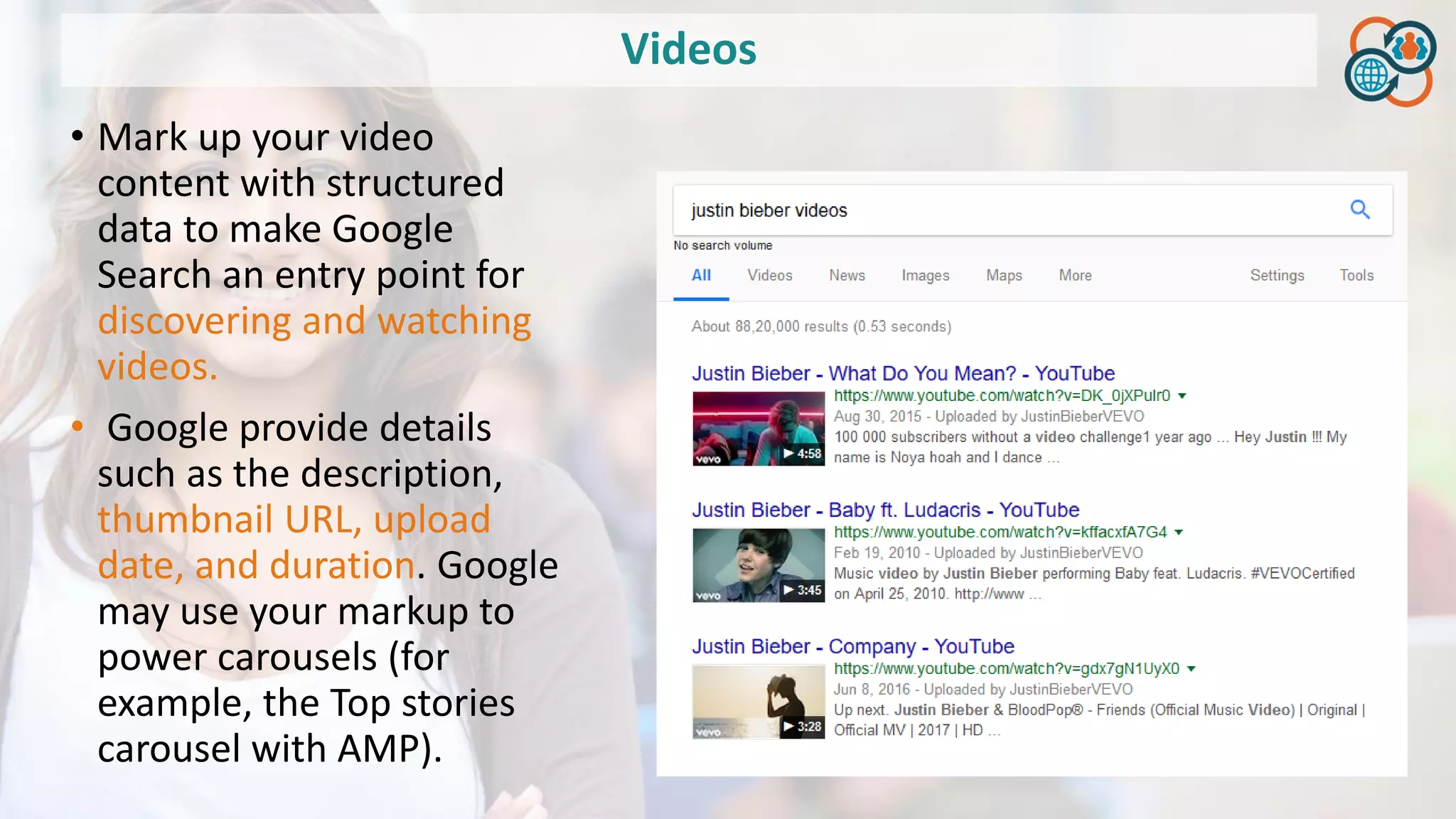This screenshot has width=1456, height=819.
Task: Click the description starting '100 000 subscribers without'
Action: [1090, 447]
